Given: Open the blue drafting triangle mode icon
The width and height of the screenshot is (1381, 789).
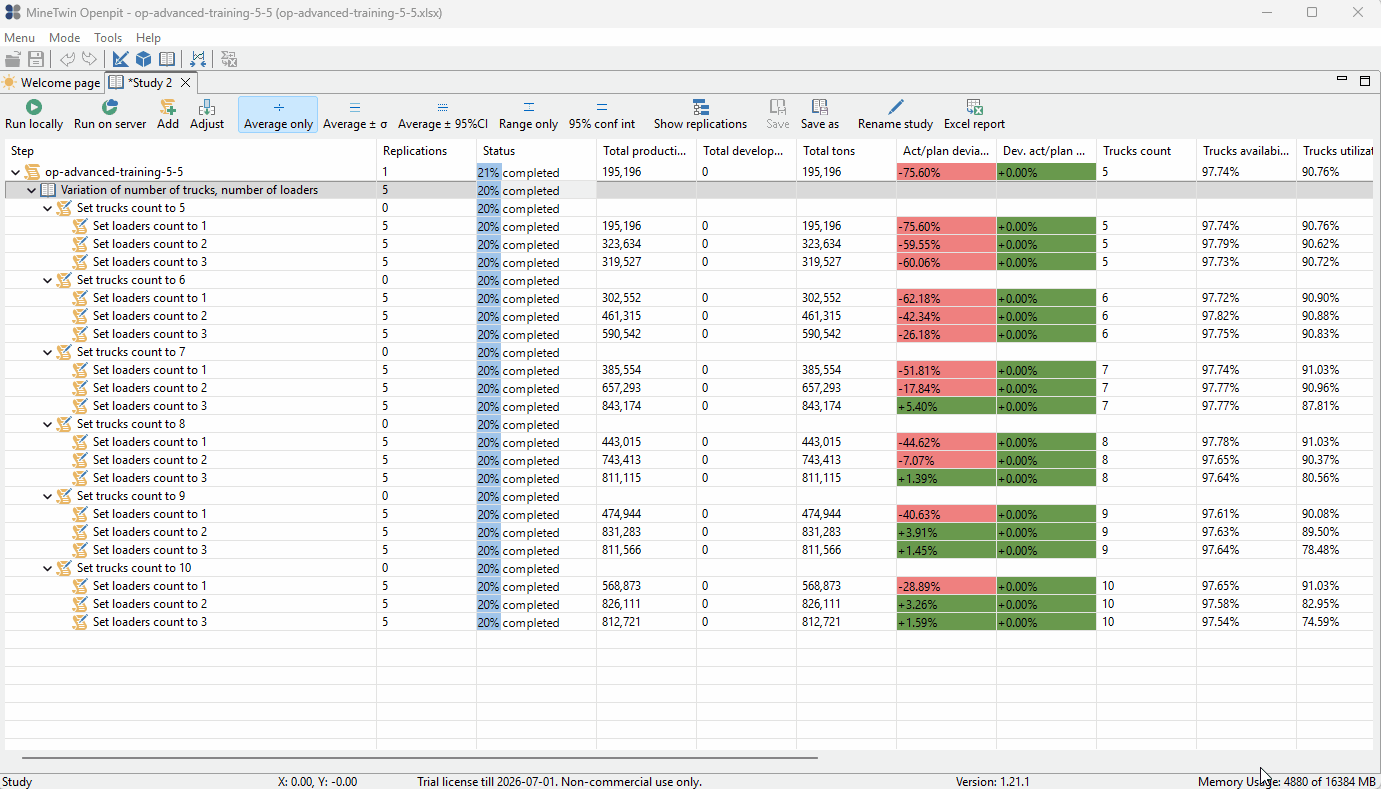Looking at the screenshot, I should (121, 60).
